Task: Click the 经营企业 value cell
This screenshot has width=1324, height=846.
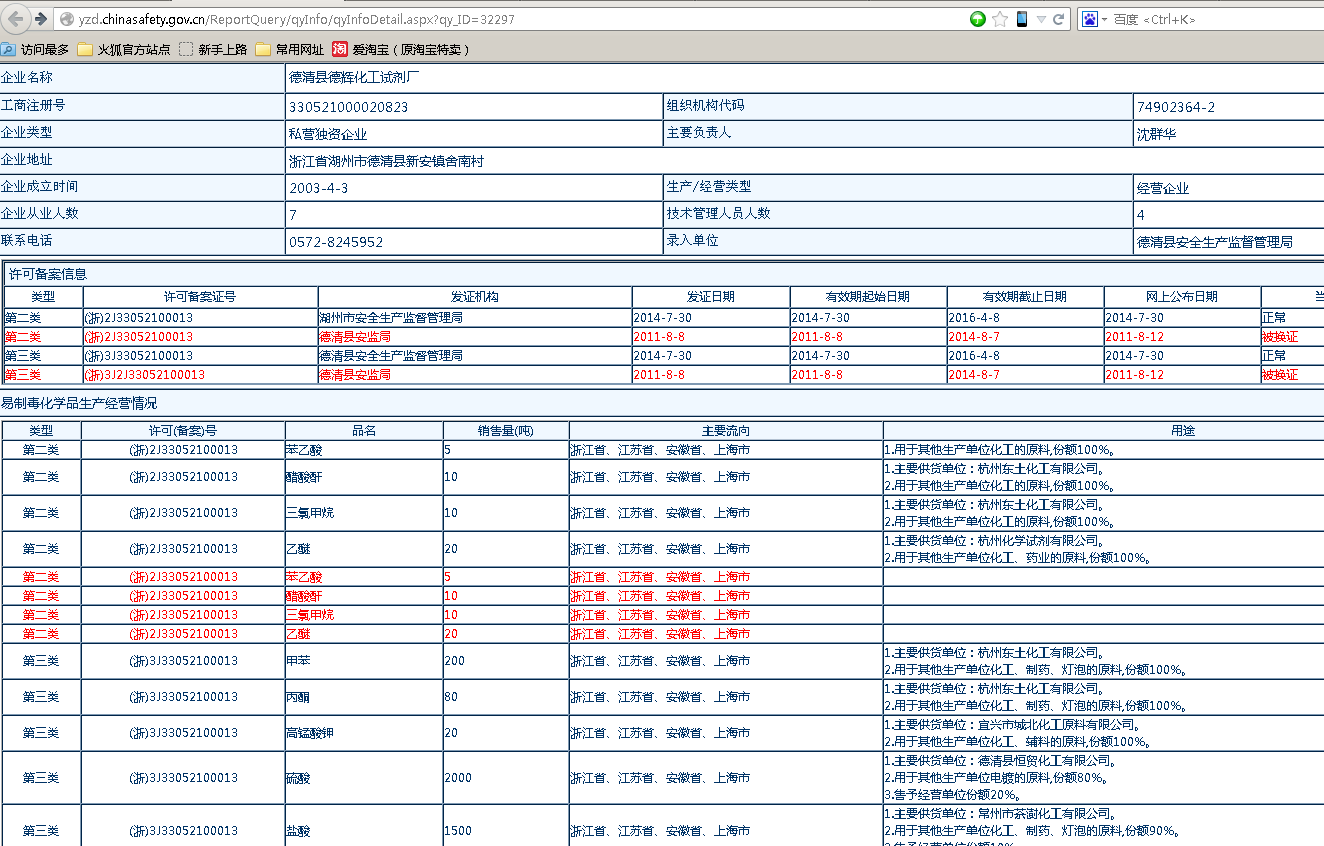Action: pos(1229,188)
